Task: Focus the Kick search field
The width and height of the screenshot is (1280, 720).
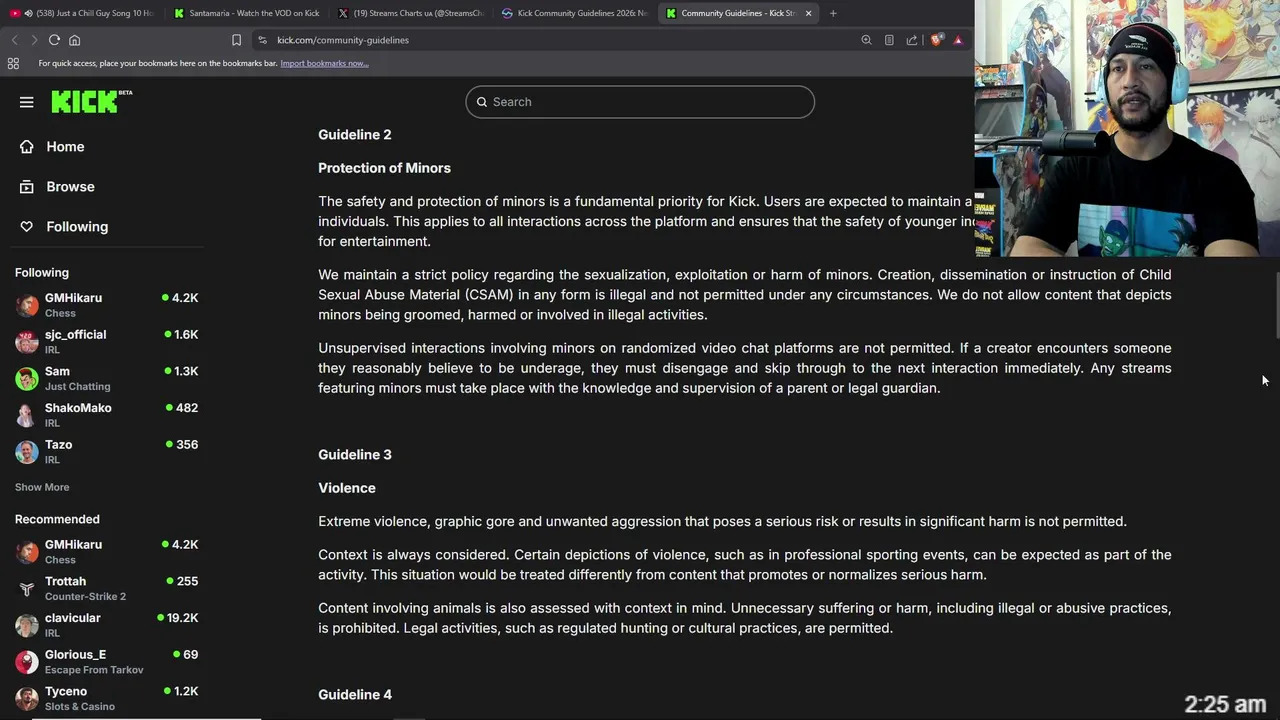Action: (x=640, y=102)
